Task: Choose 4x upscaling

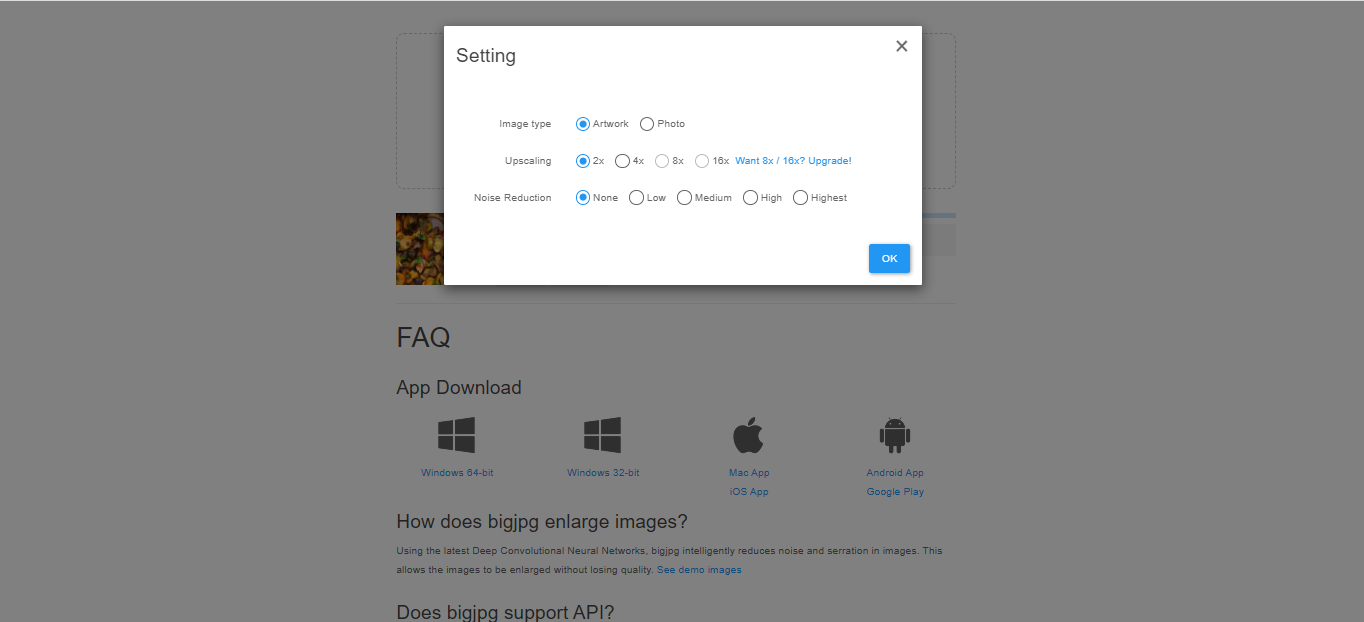Action: (x=622, y=161)
